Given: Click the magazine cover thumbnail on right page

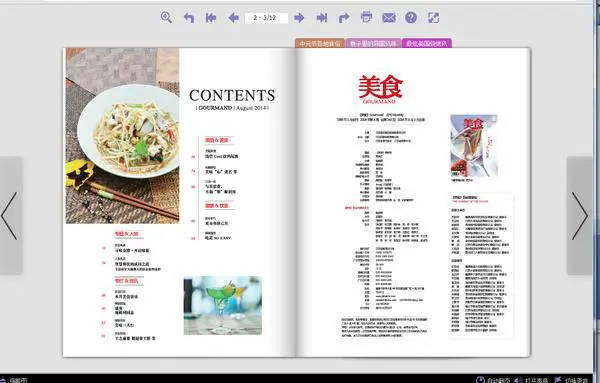Looking at the screenshot, I should (474, 146).
